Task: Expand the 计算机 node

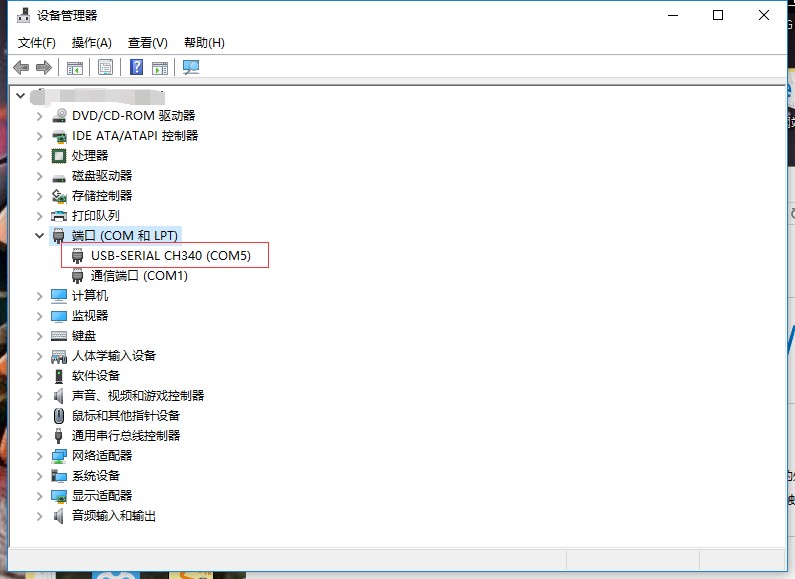Action: 40,296
